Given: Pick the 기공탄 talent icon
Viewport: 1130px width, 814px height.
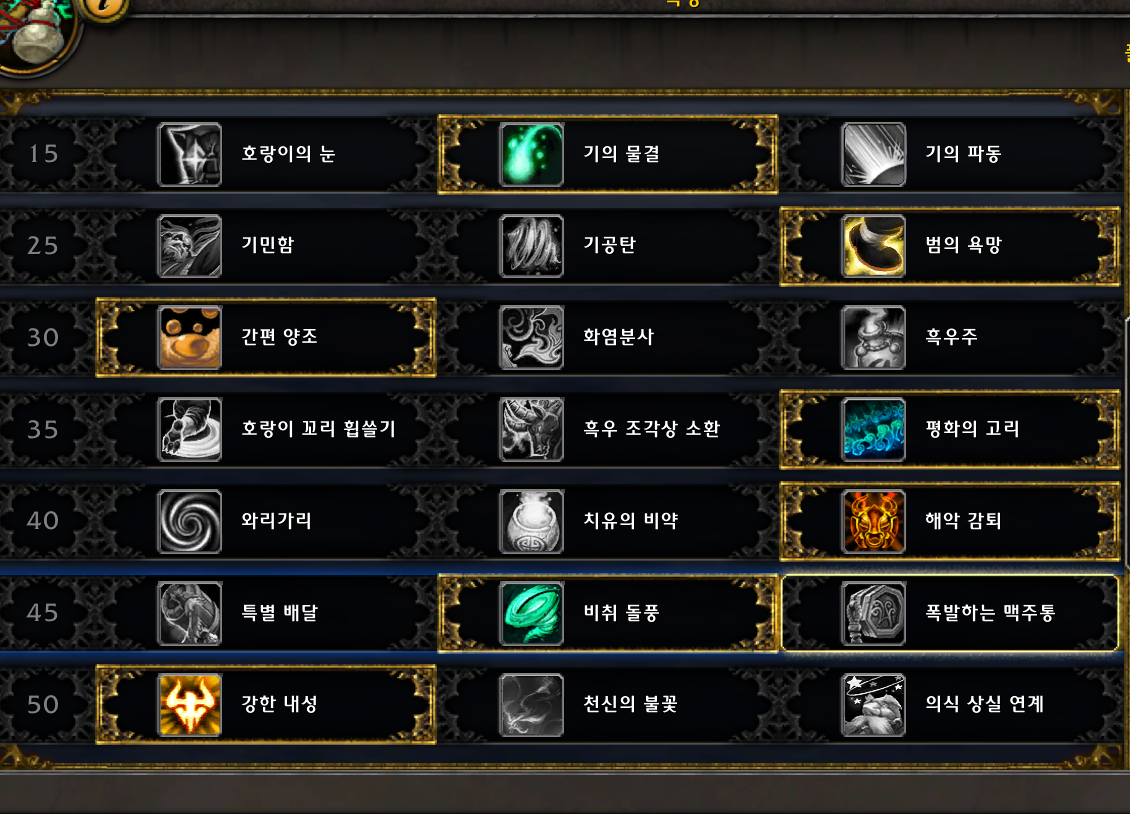Looking at the screenshot, I should (x=532, y=246).
